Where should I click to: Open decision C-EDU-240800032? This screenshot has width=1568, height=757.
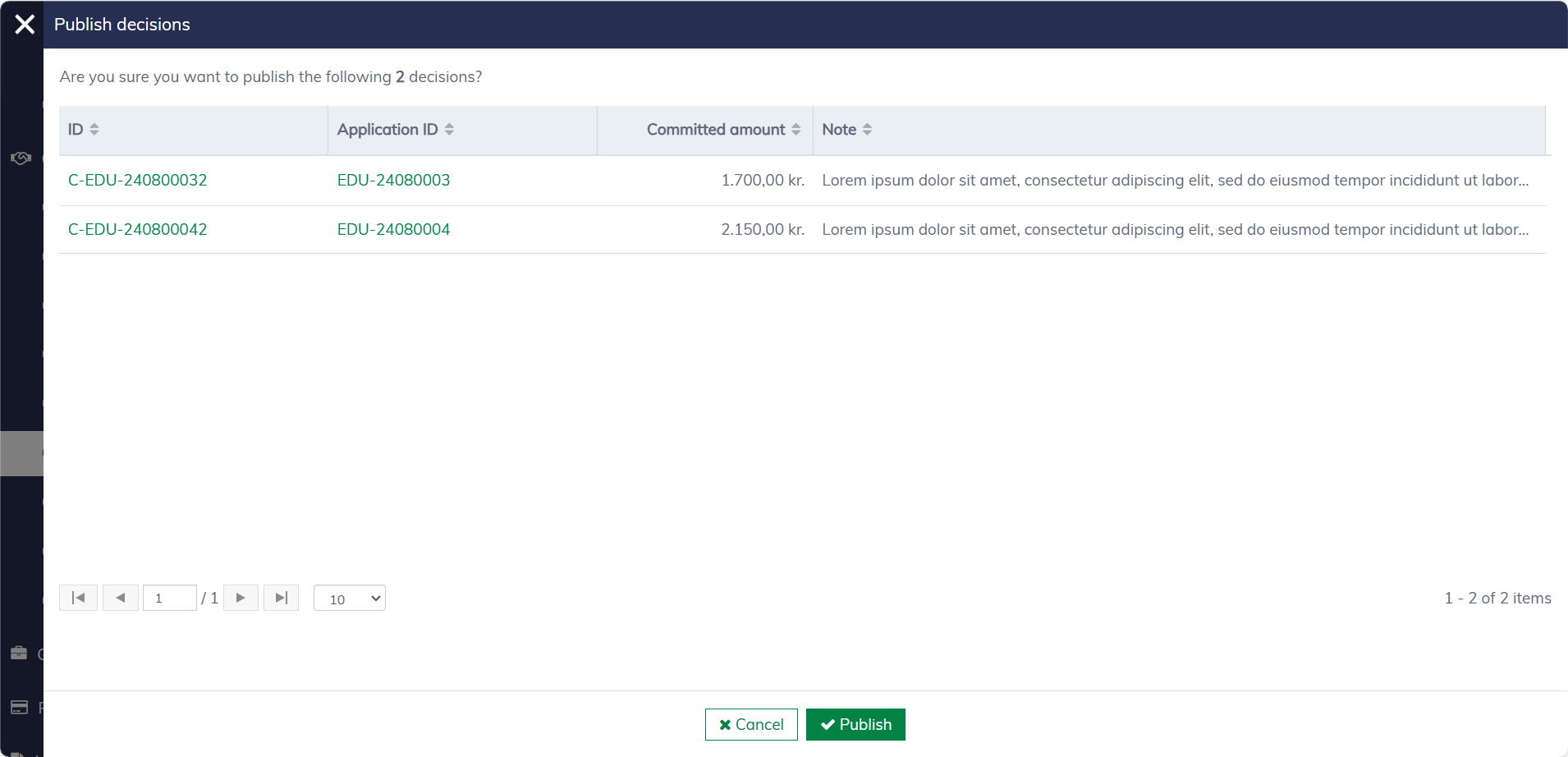click(137, 180)
